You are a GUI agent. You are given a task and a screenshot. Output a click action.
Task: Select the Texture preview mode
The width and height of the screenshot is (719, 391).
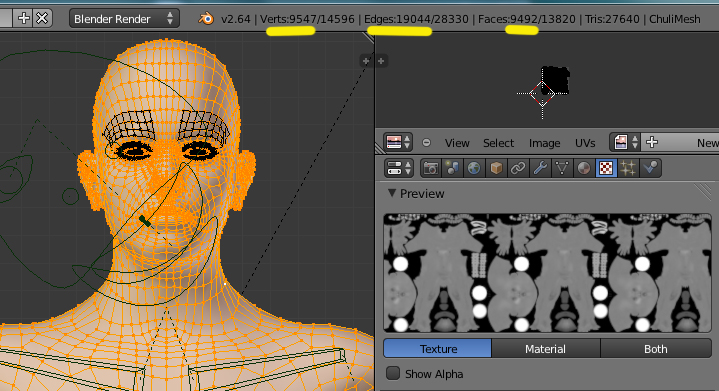click(x=437, y=349)
